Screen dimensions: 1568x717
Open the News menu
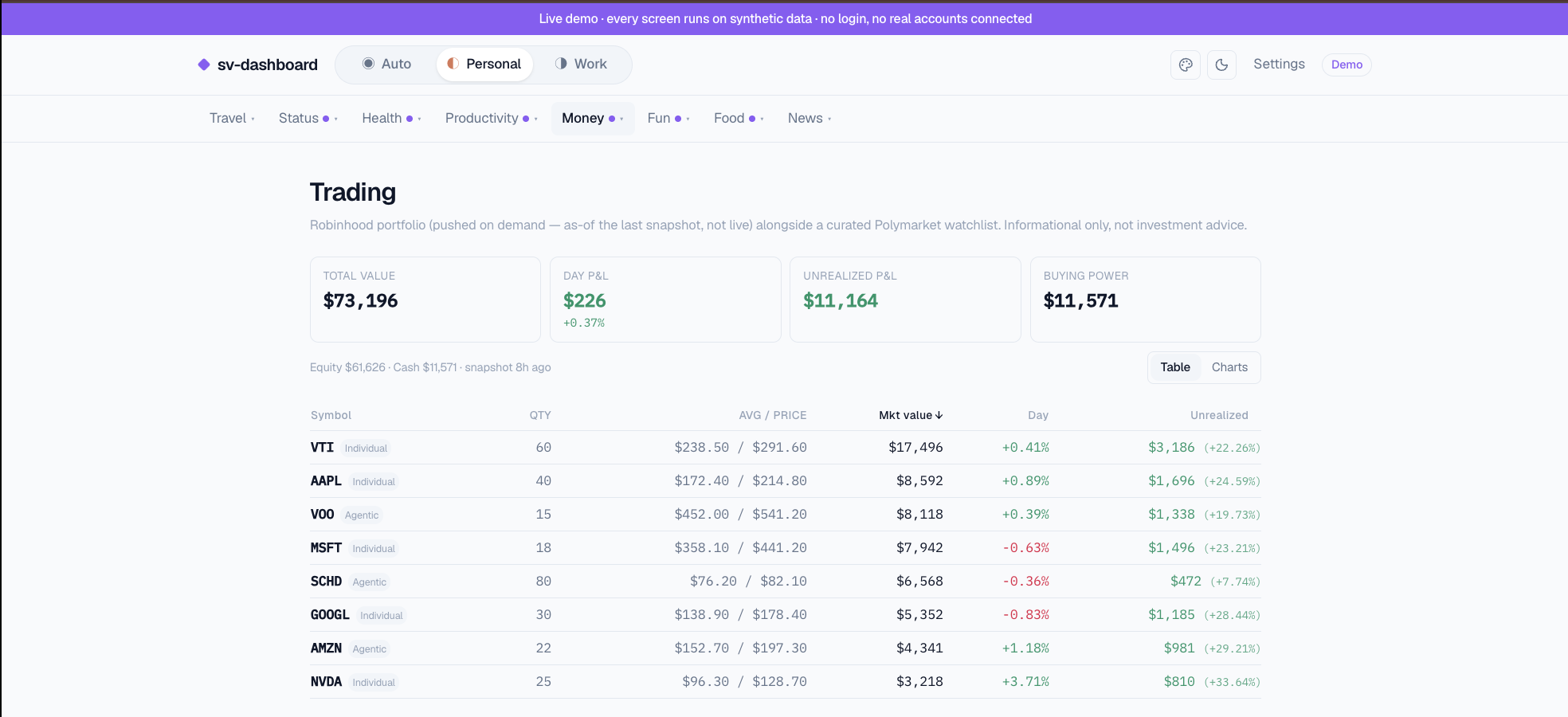809,118
